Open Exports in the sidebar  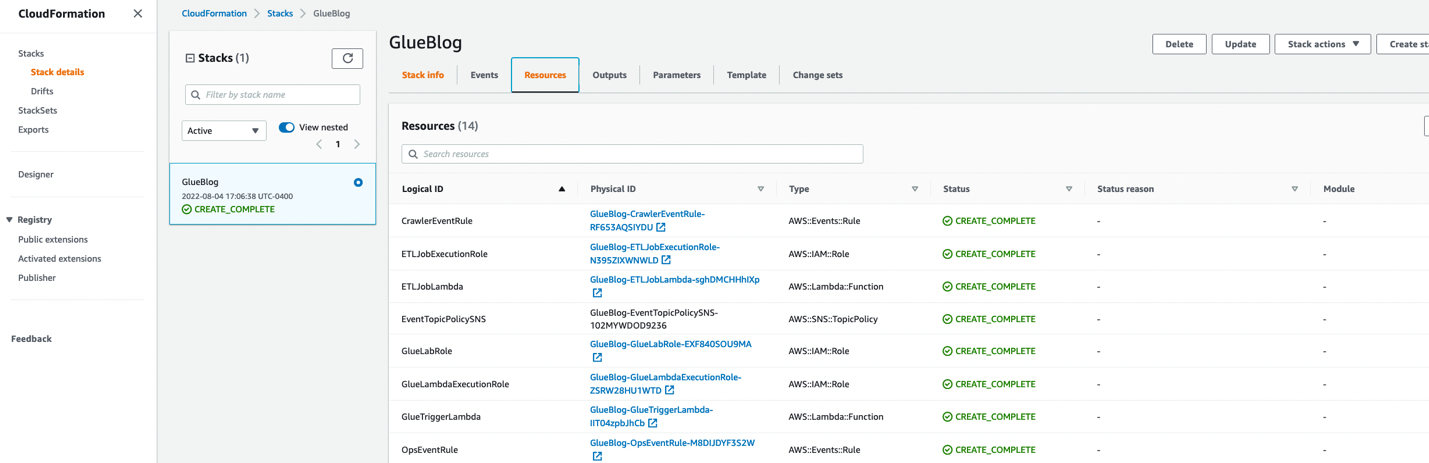pos(33,130)
